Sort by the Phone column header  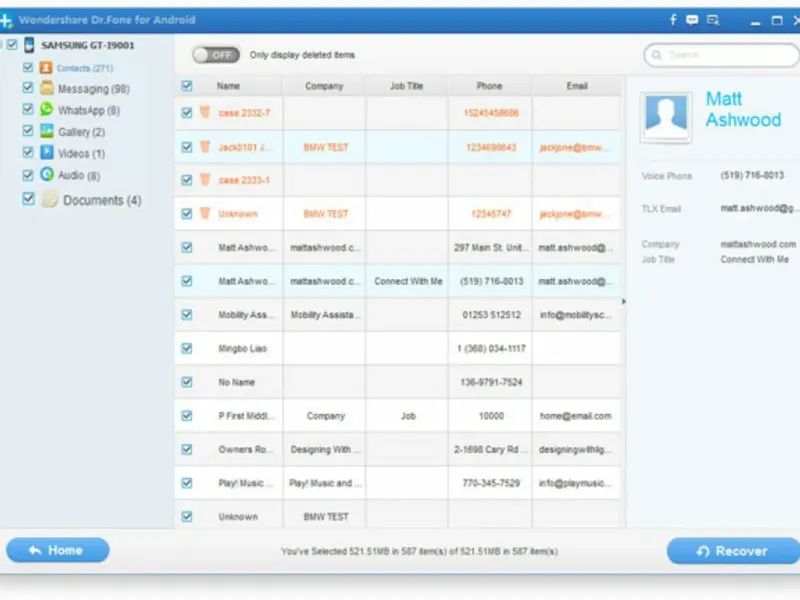pyautogui.click(x=489, y=86)
